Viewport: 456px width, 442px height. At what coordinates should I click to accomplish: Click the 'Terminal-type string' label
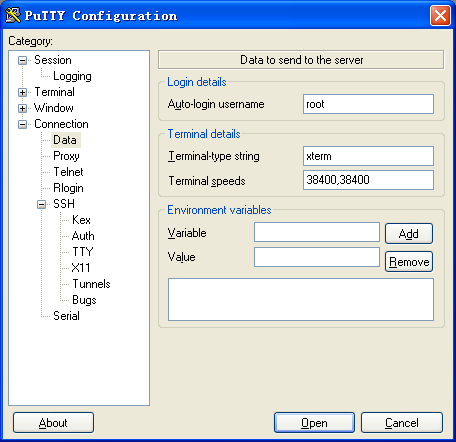point(214,156)
